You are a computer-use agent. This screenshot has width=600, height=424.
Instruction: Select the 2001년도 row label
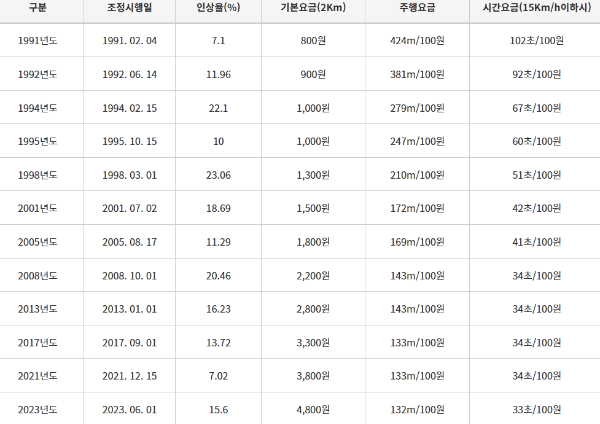coord(38,208)
